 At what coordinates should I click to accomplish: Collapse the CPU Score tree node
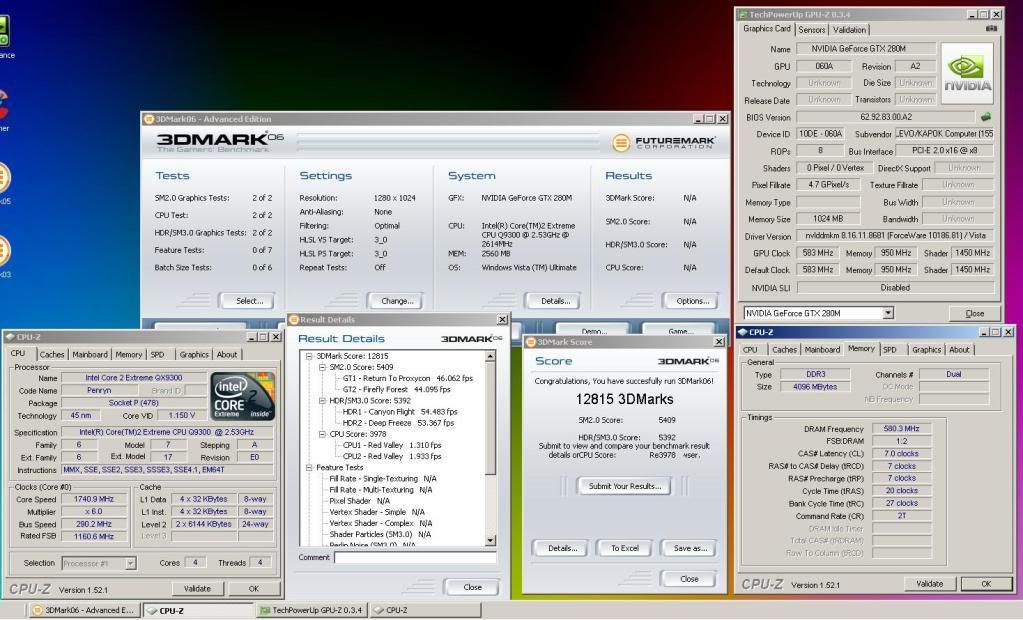coord(322,433)
